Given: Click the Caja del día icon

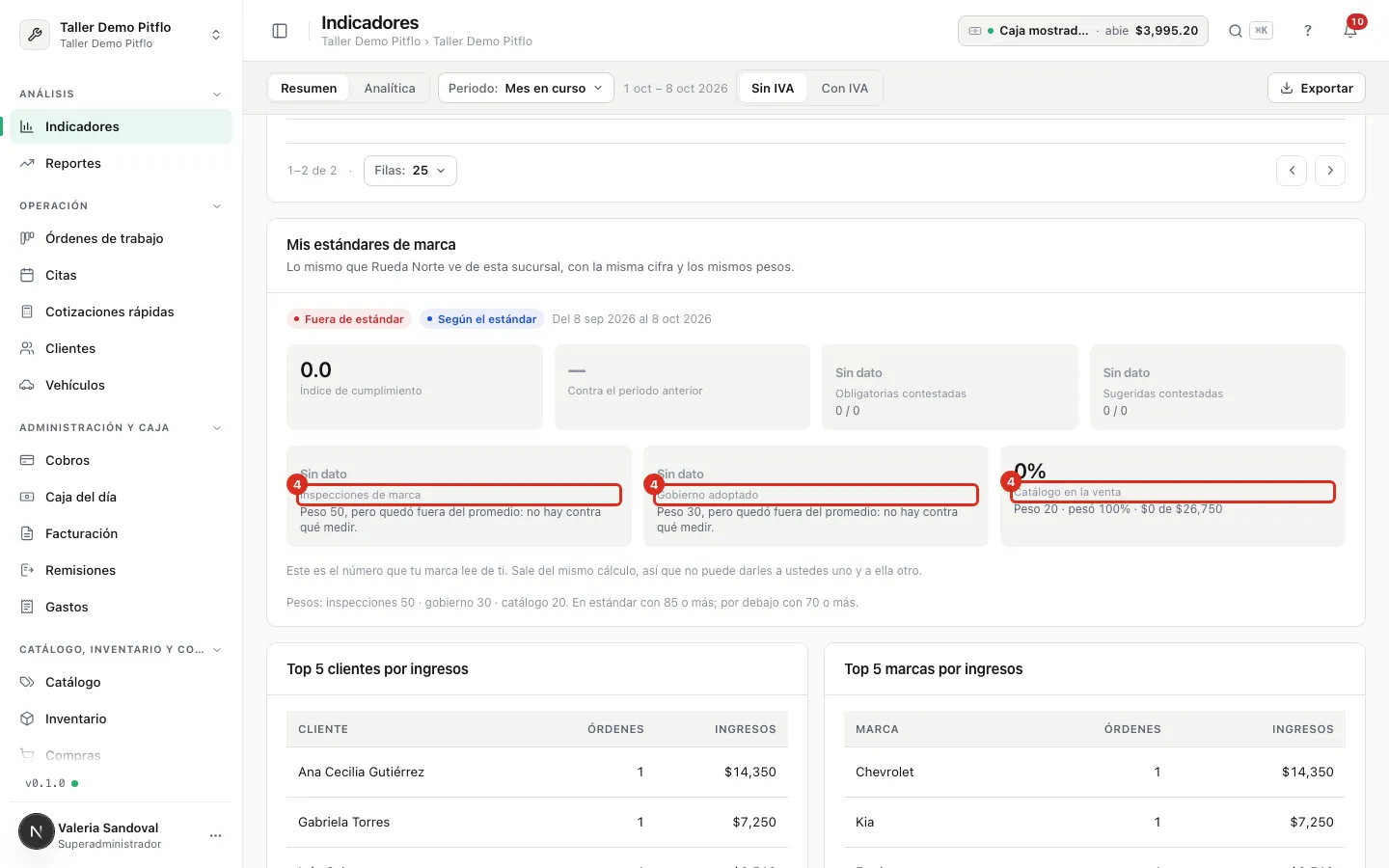Looking at the screenshot, I should 27,497.
